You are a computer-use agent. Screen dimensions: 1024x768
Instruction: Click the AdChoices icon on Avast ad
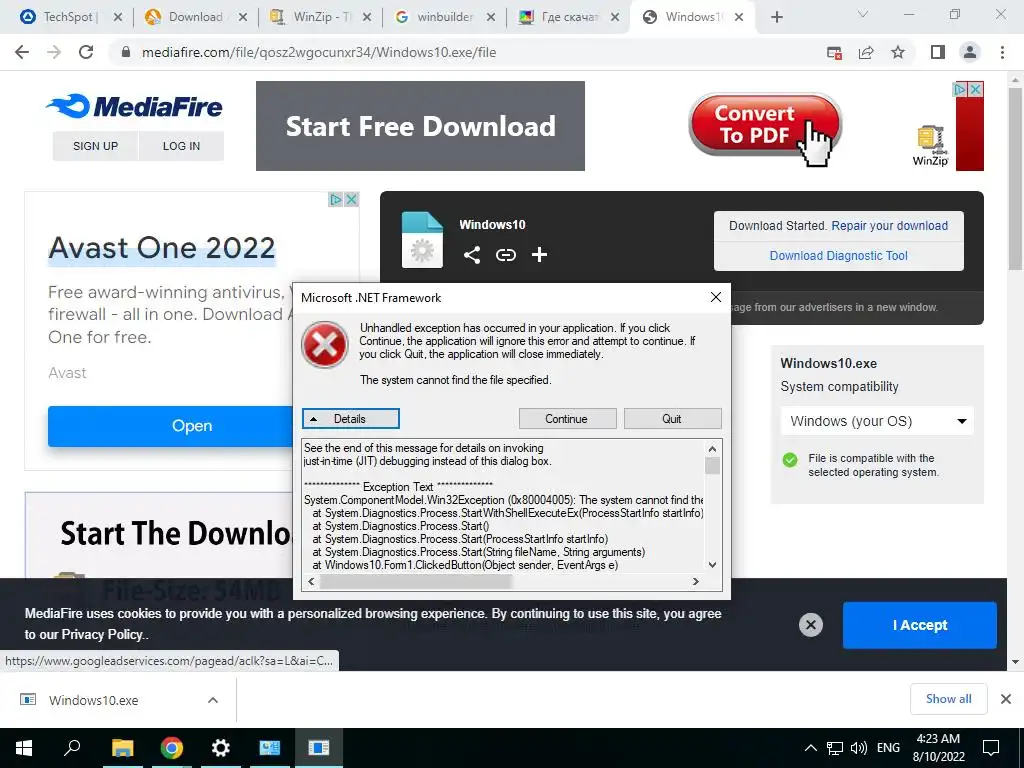point(336,199)
